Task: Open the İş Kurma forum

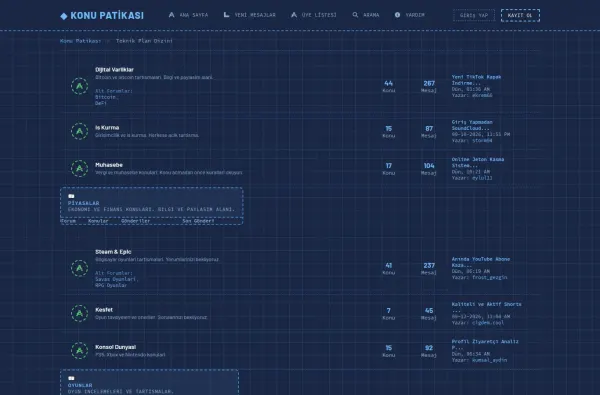Action: pos(107,127)
